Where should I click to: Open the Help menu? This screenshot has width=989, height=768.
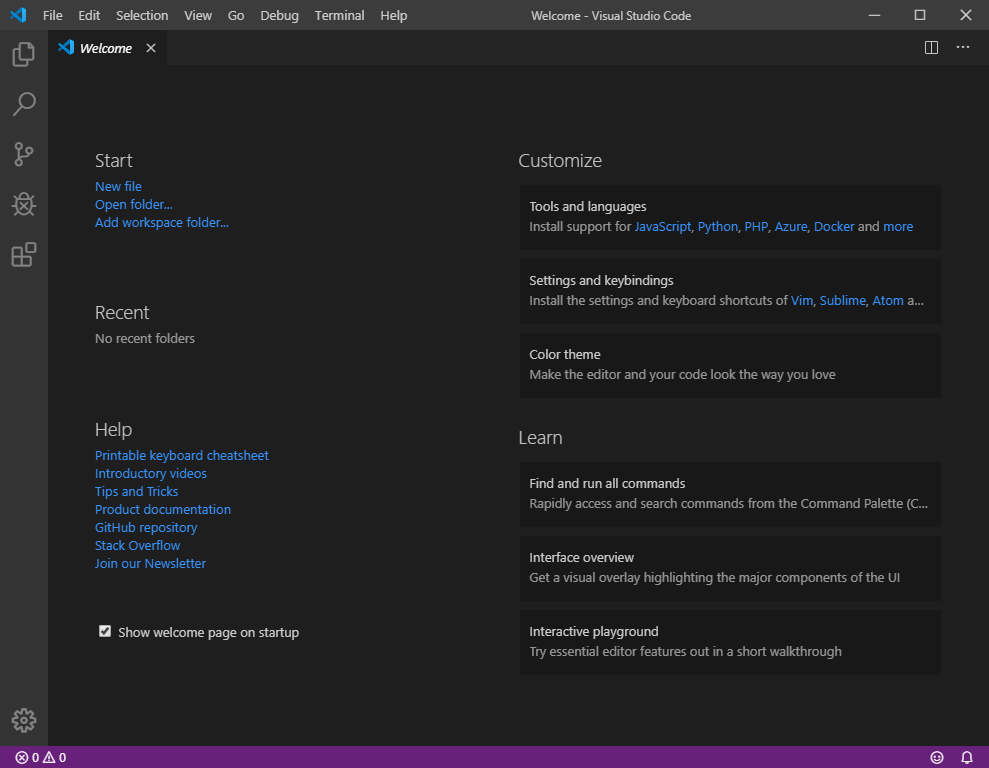coord(394,15)
